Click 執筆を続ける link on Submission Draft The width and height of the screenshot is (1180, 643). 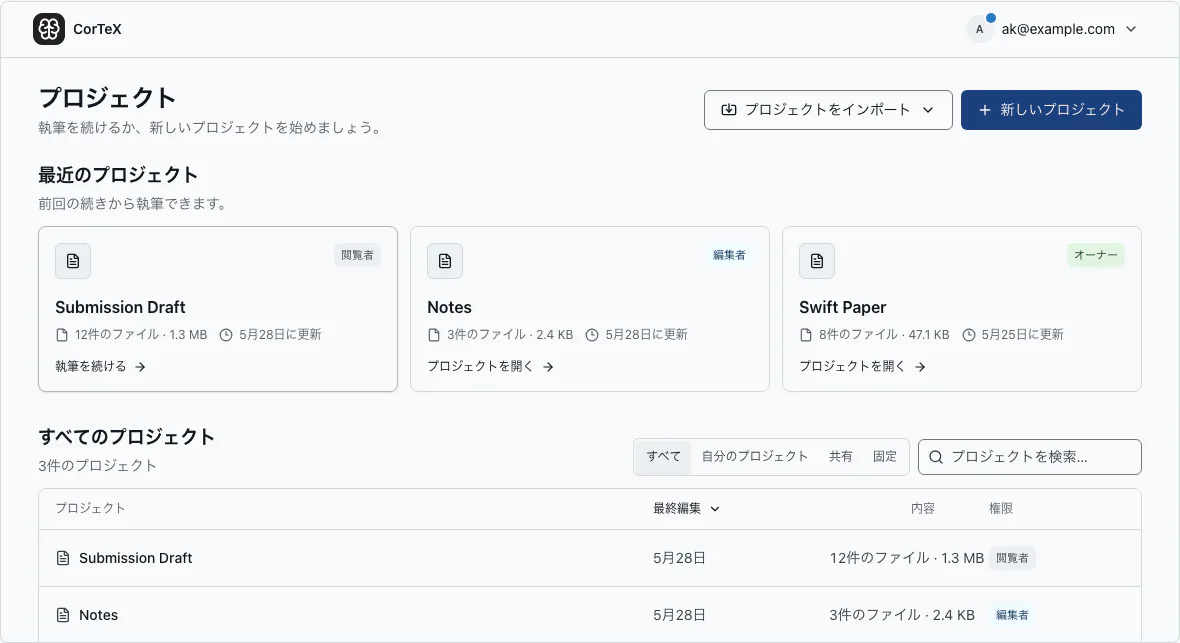(100, 367)
